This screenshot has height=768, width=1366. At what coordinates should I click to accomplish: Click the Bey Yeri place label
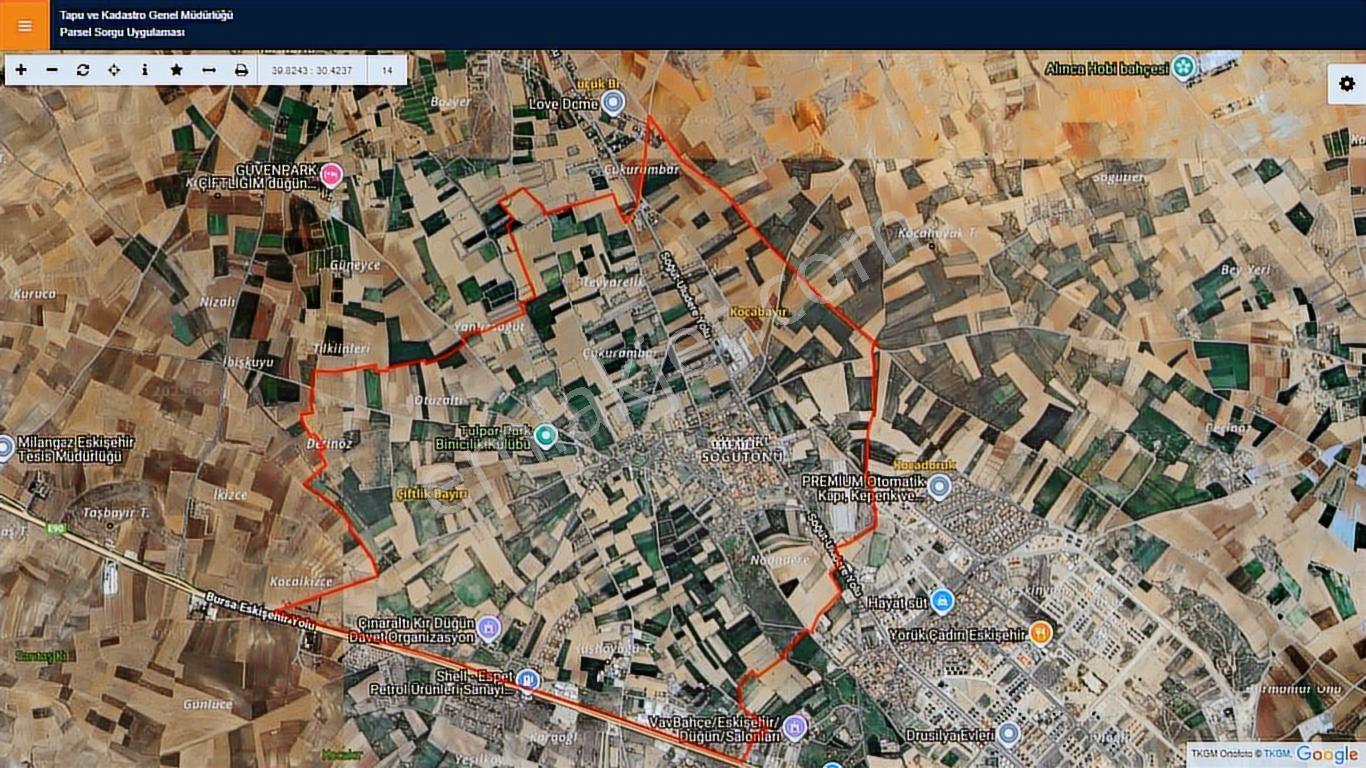pos(1245,270)
